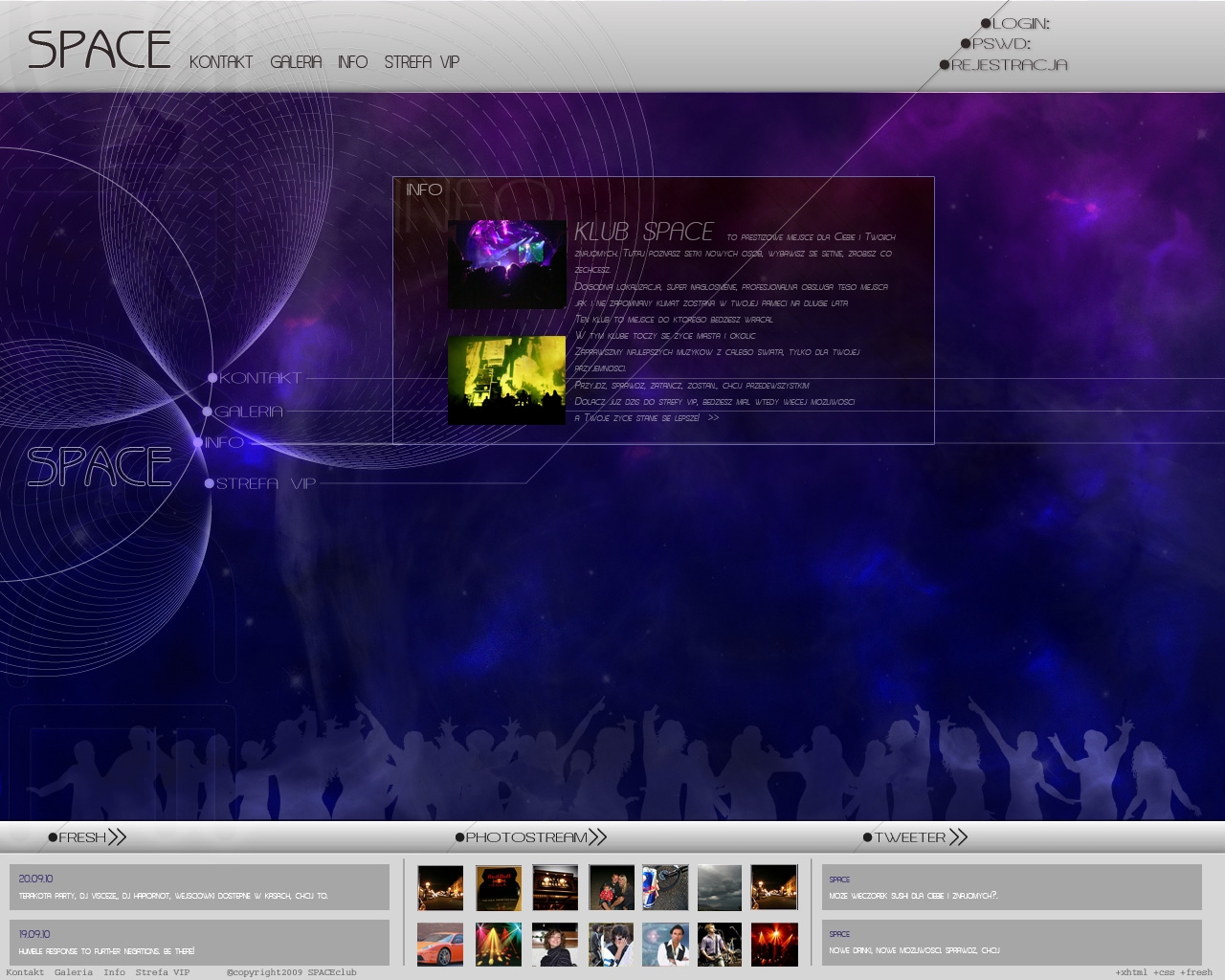1225x980 pixels.
Task: Open KONTAKT in the top navigation
Action: click(221, 62)
